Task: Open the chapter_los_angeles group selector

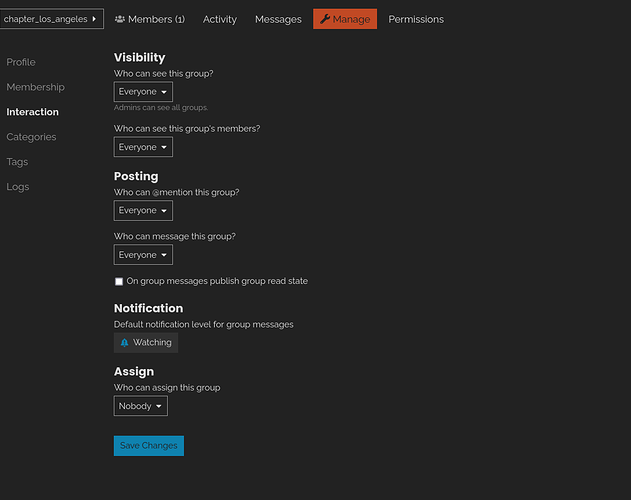Action: [51, 19]
